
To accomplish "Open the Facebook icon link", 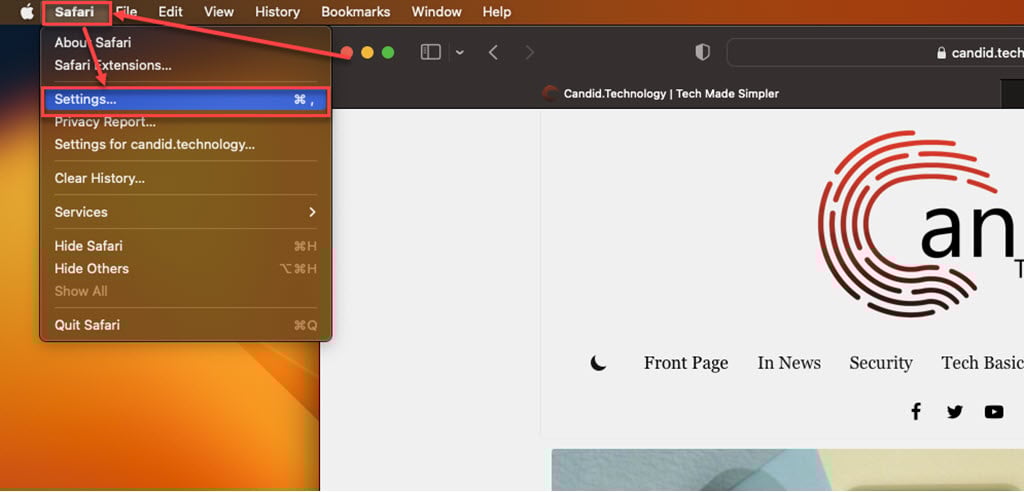I will coord(916,412).
